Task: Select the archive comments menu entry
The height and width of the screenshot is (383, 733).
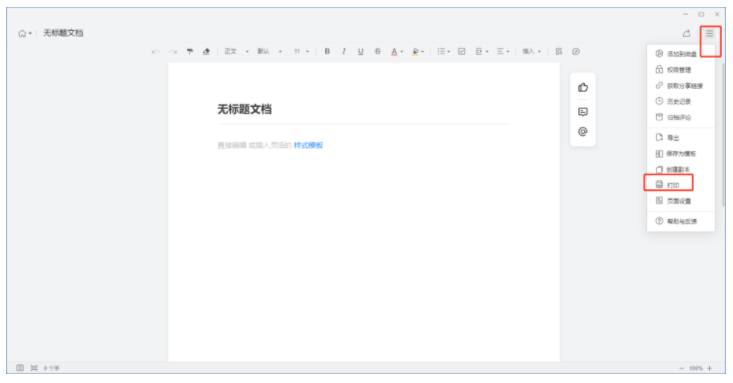Action: [x=681, y=117]
